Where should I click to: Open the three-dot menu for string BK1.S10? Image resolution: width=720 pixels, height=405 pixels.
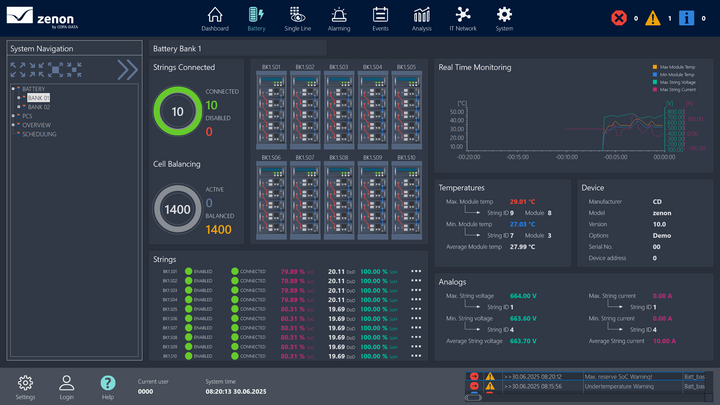(416, 356)
